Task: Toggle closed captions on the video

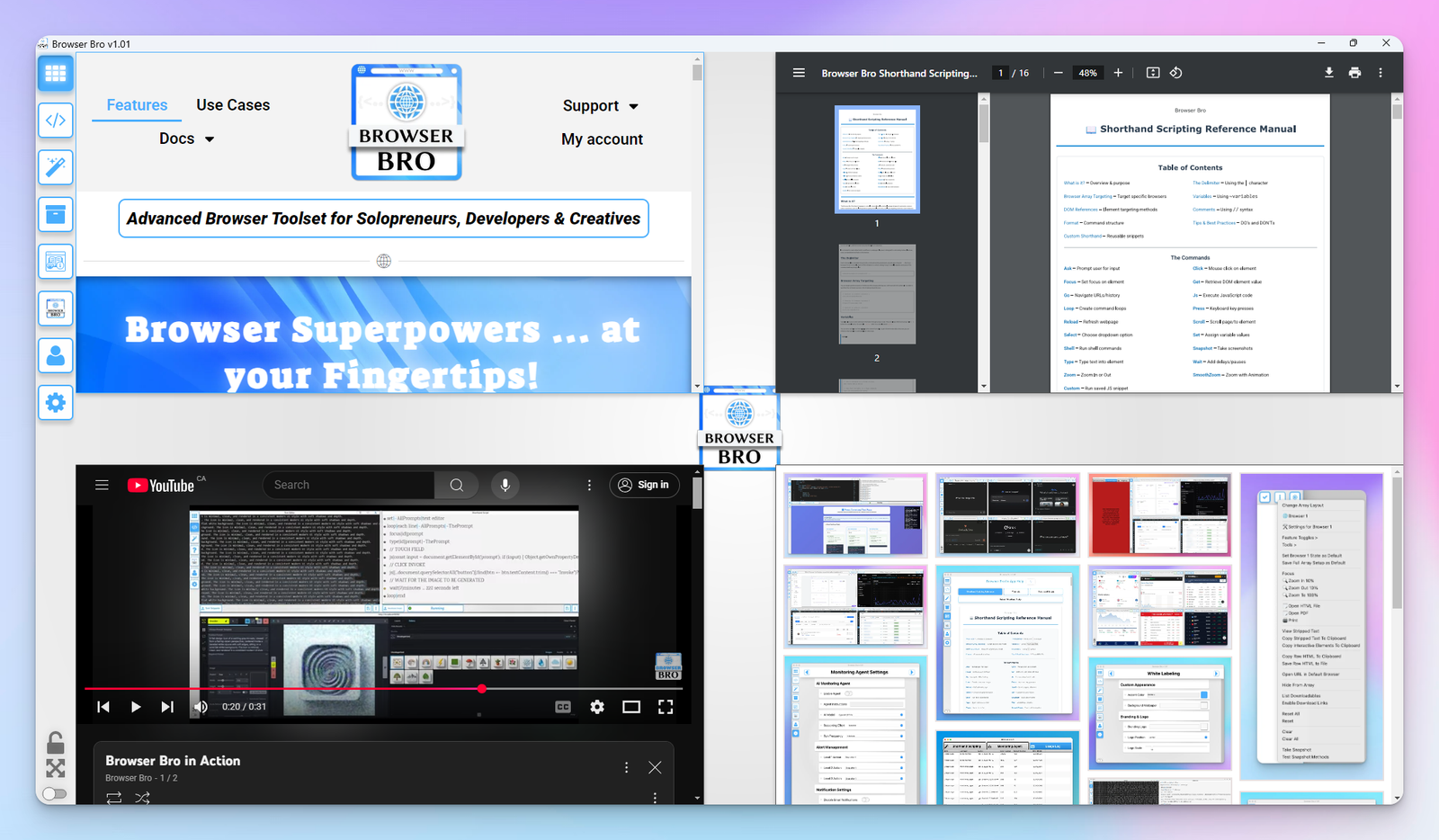Action: [x=563, y=707]
